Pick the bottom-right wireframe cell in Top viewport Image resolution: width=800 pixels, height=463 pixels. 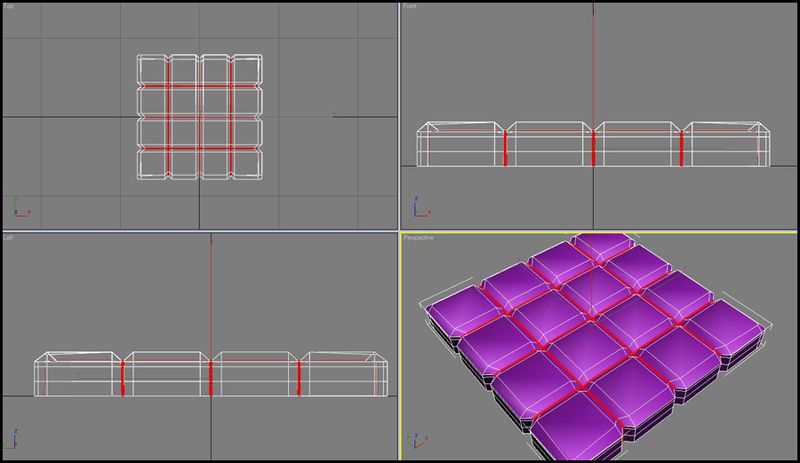click(247, 164)
